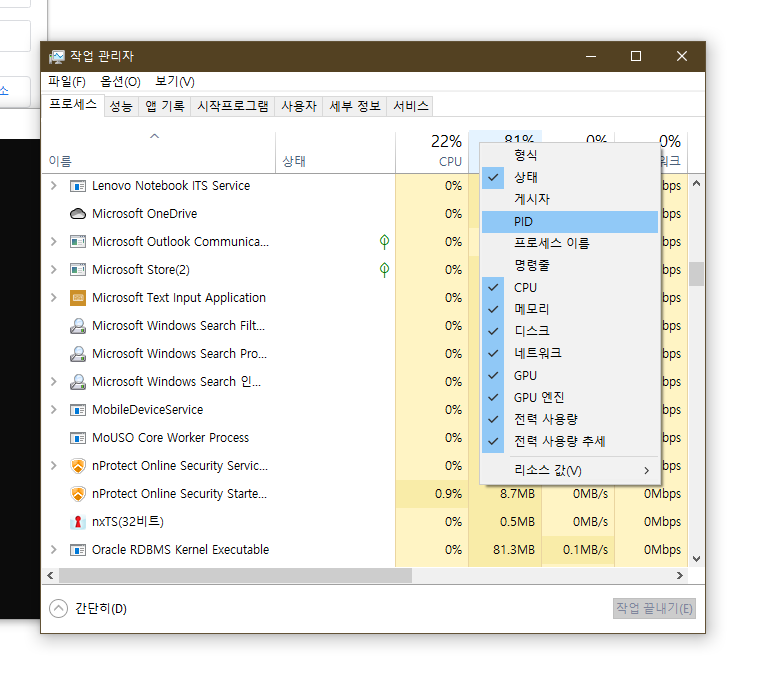
Task: Click the MoUSO Core Worker Process icon
Action: pos(78,438)
